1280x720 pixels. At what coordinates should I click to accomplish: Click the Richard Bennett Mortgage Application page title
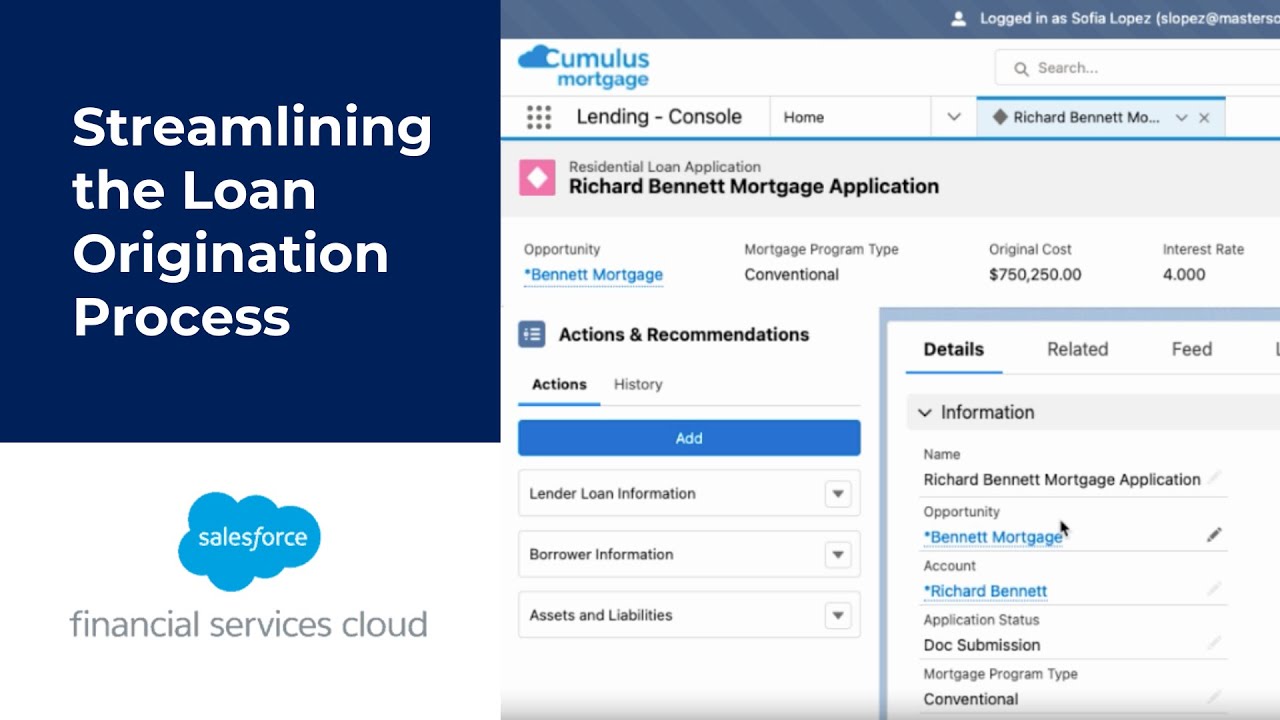coord(754,186)
